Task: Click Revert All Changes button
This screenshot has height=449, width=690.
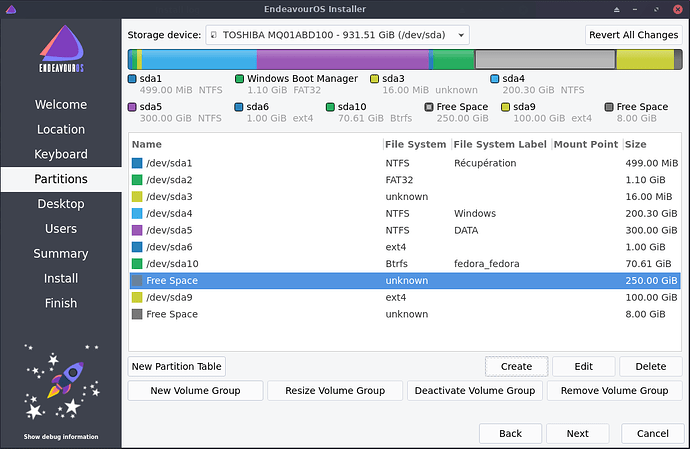Action: point(633,35)
